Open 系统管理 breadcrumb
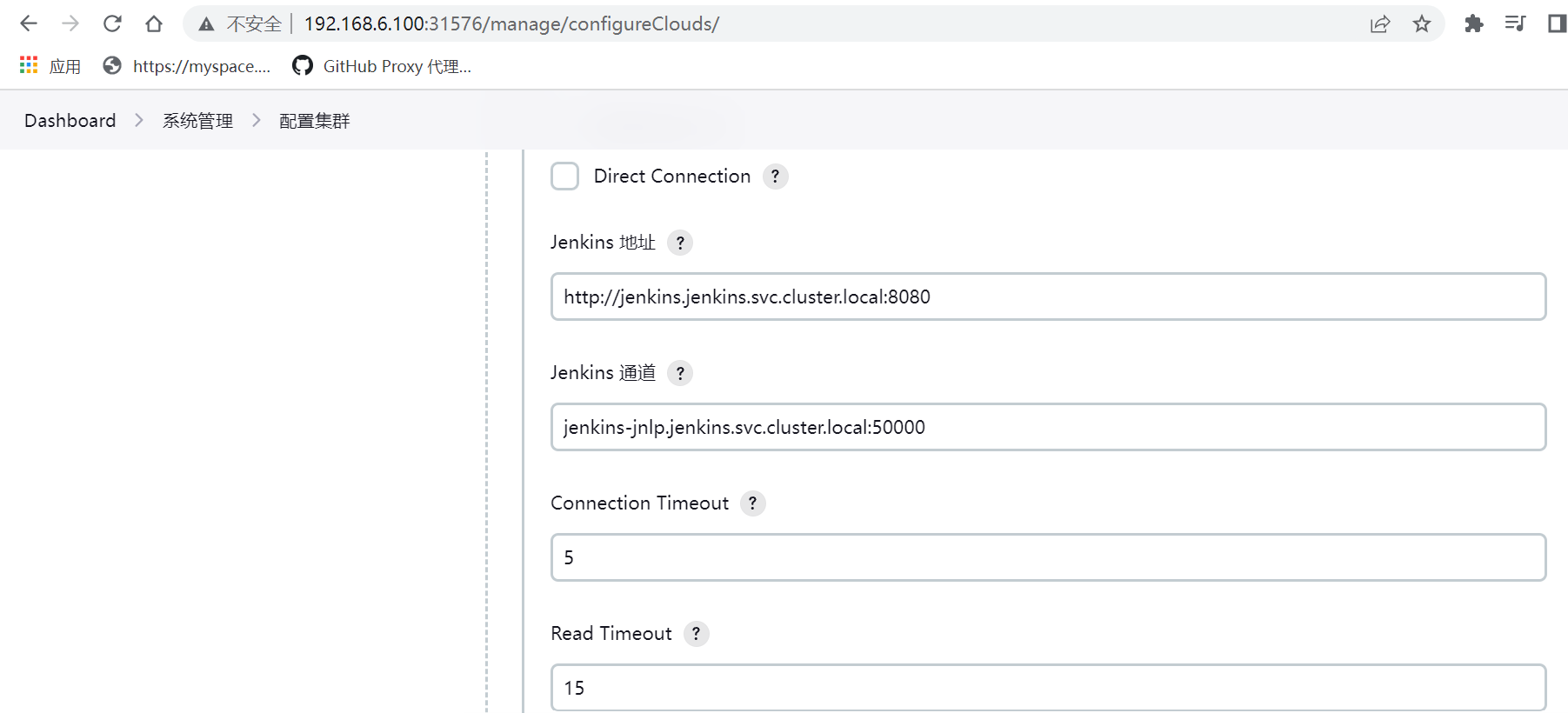 coord(197,121)
